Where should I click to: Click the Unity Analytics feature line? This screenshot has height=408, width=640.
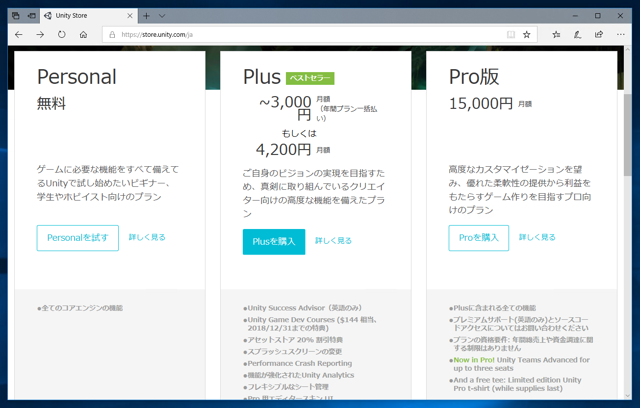(x=299, y=375)
